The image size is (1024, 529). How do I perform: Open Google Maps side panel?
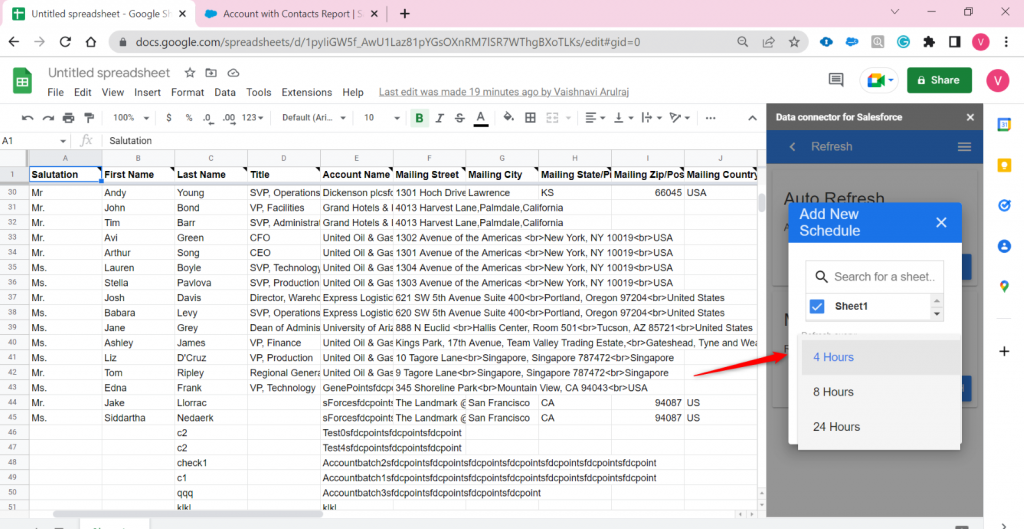(1004, 286)
